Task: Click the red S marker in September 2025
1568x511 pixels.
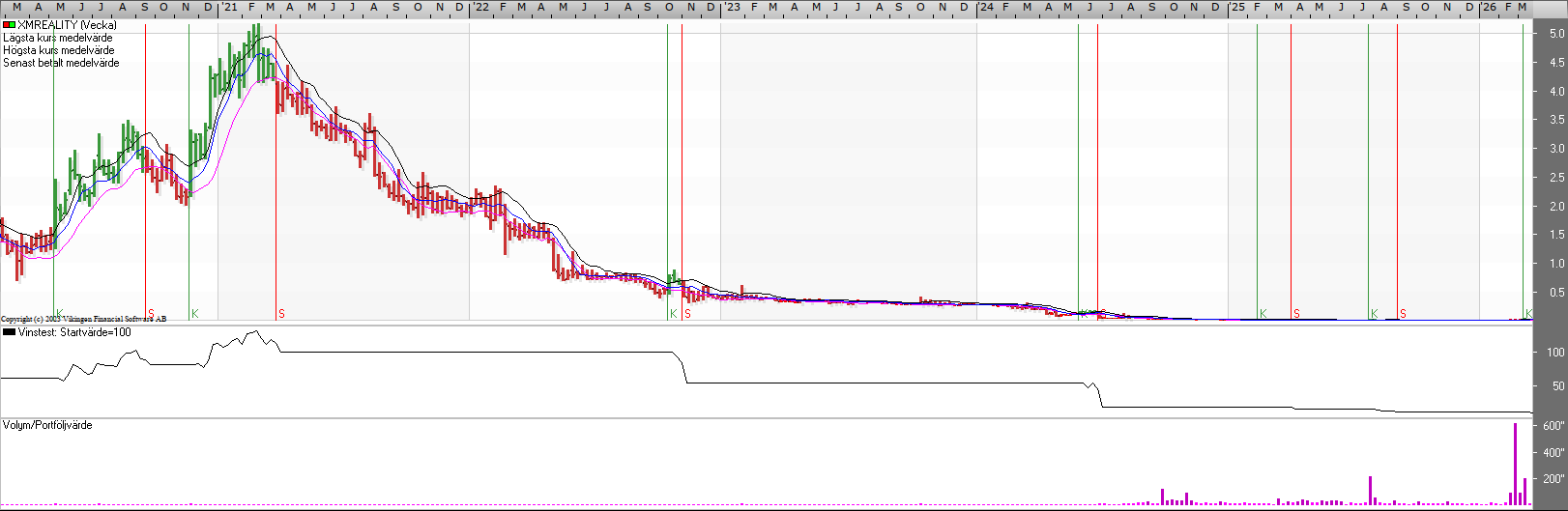Action: (x=1403, y=314)
